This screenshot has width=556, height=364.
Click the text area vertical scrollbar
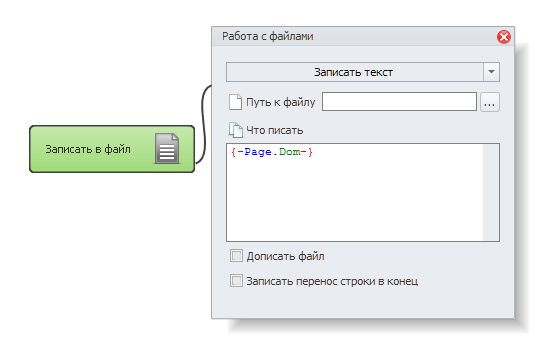pyautogui.click(x=491, y=192)
